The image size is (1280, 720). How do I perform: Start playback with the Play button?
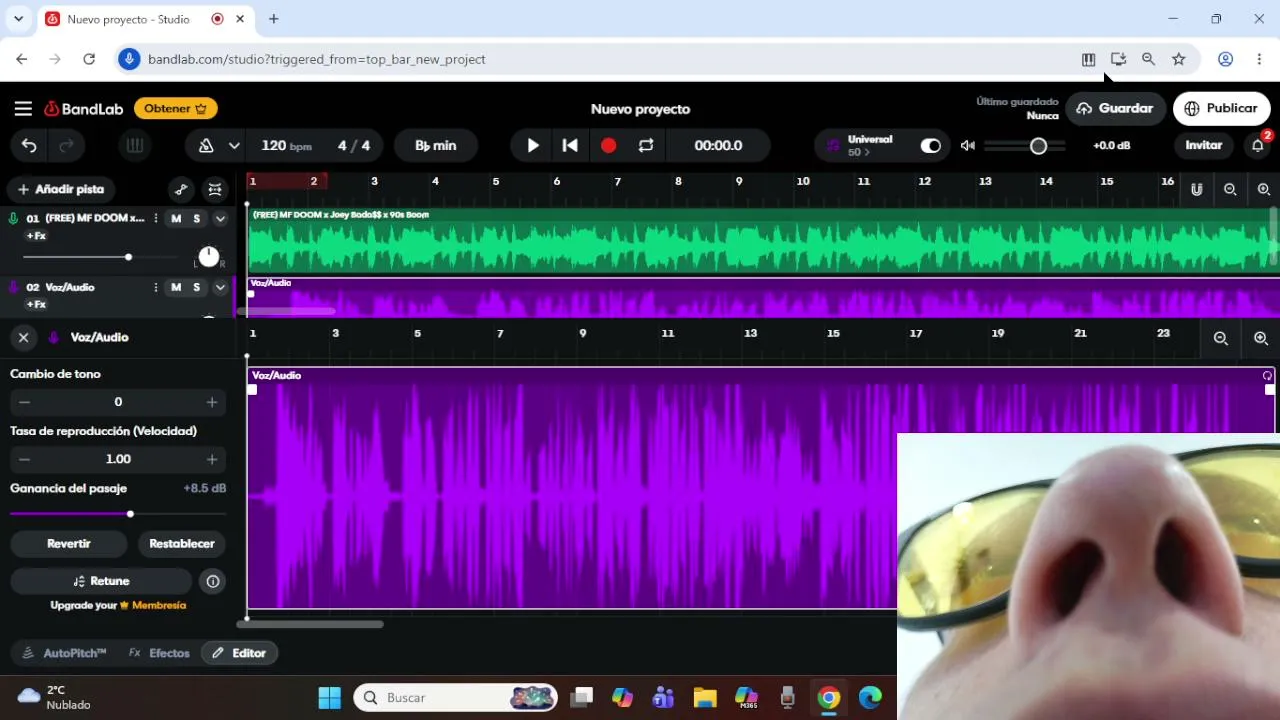(x=533, y=146)
